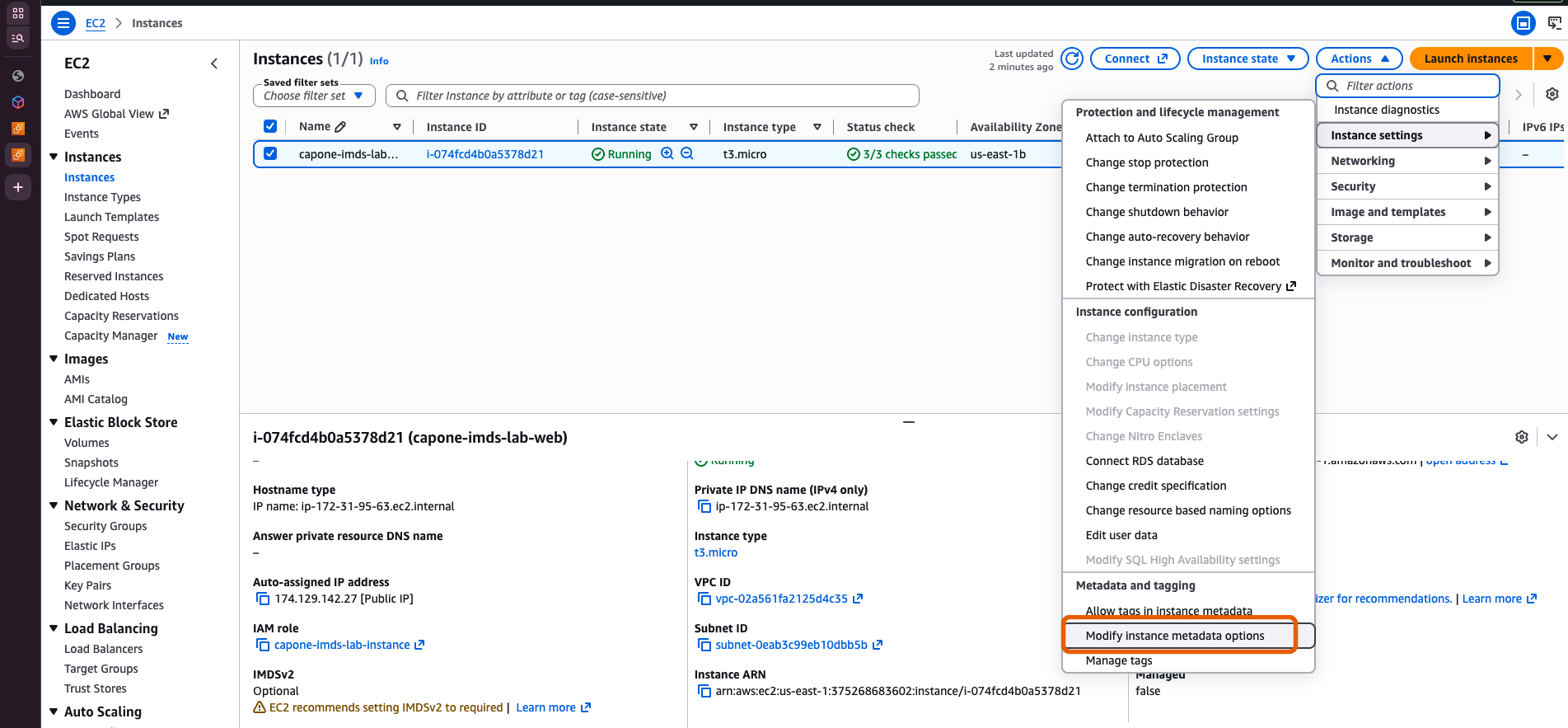This screenshot has width=1568, height=728.
Task: Click the Launch instances button
Action: (1471, 59)
